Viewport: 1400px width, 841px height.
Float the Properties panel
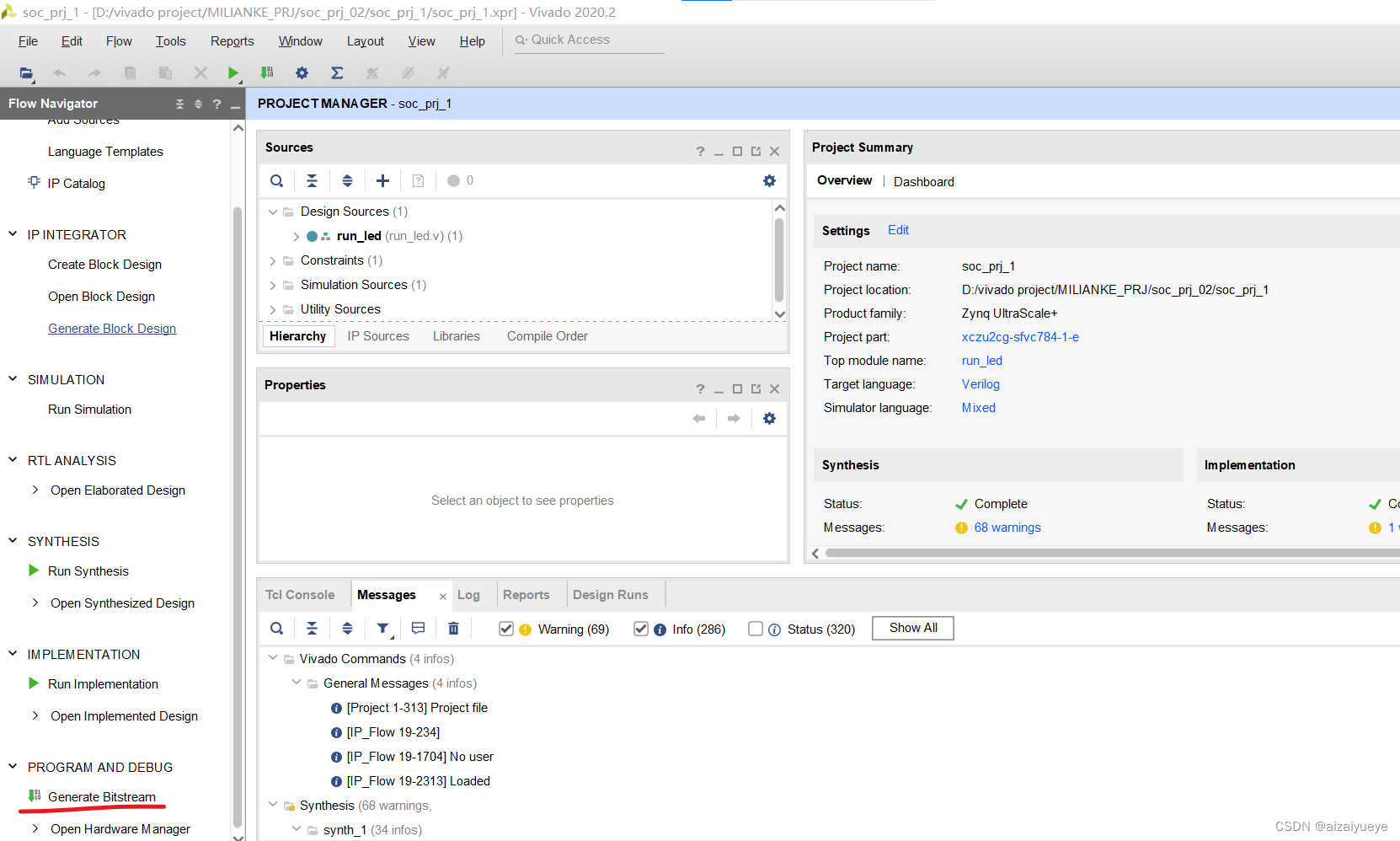click(x=756, y=389)
